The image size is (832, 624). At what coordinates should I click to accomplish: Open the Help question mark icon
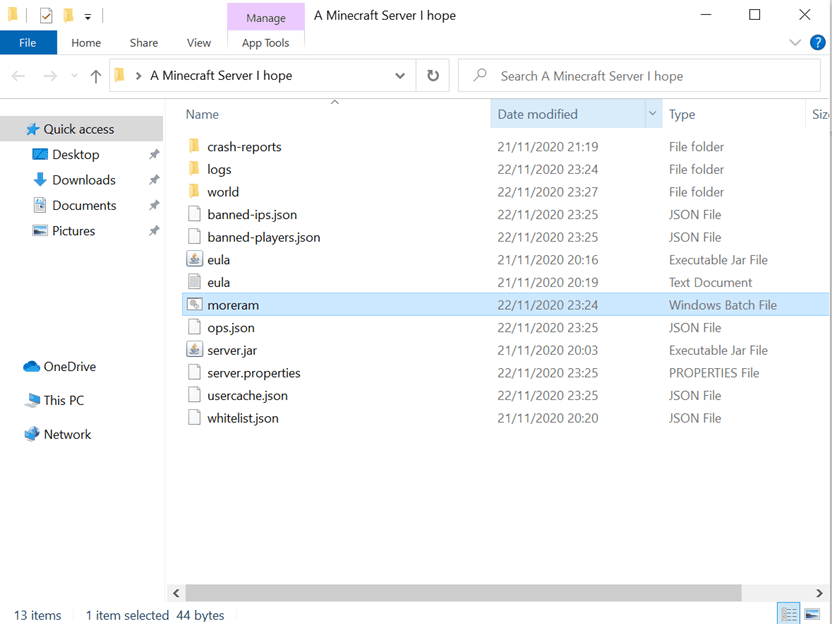coord(817,43)
